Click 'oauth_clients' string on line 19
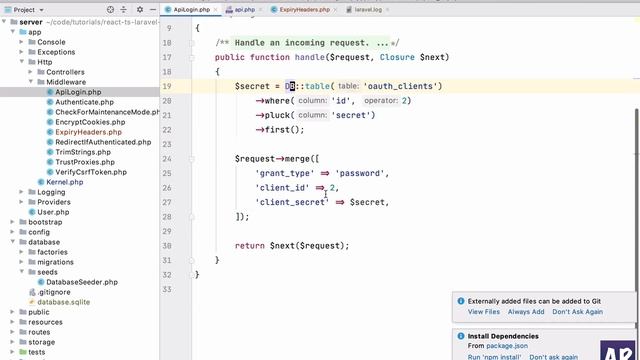640x360 pixels. pos(402,86)
